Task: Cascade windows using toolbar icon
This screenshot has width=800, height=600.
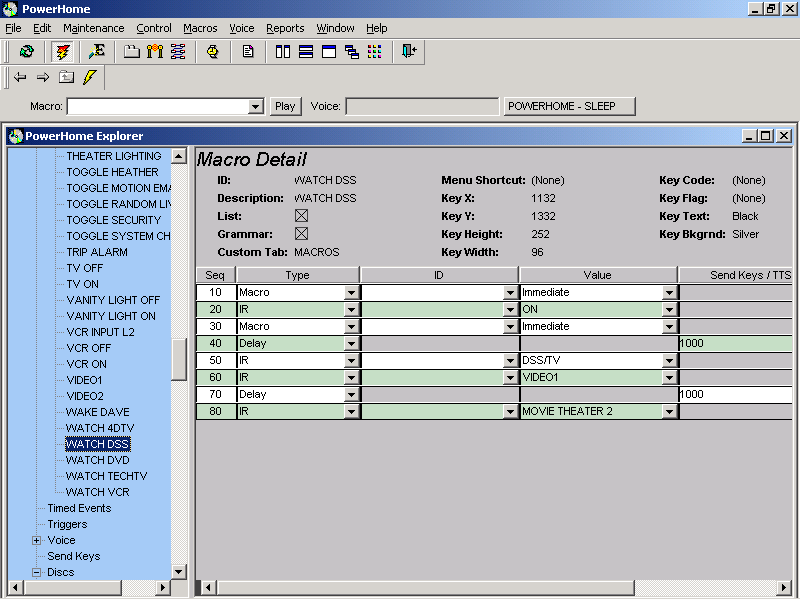Action: pos(352,52)
